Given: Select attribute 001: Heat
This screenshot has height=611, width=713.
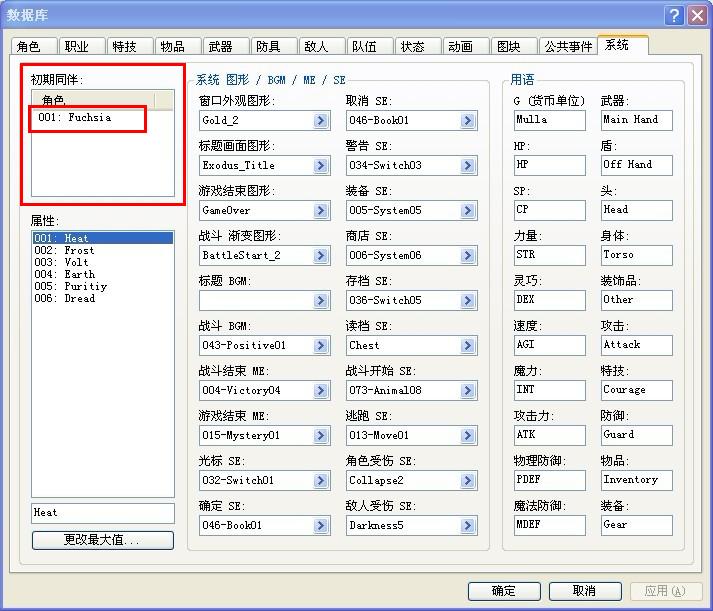Looking at the screenshot, I should coord(103,238).
